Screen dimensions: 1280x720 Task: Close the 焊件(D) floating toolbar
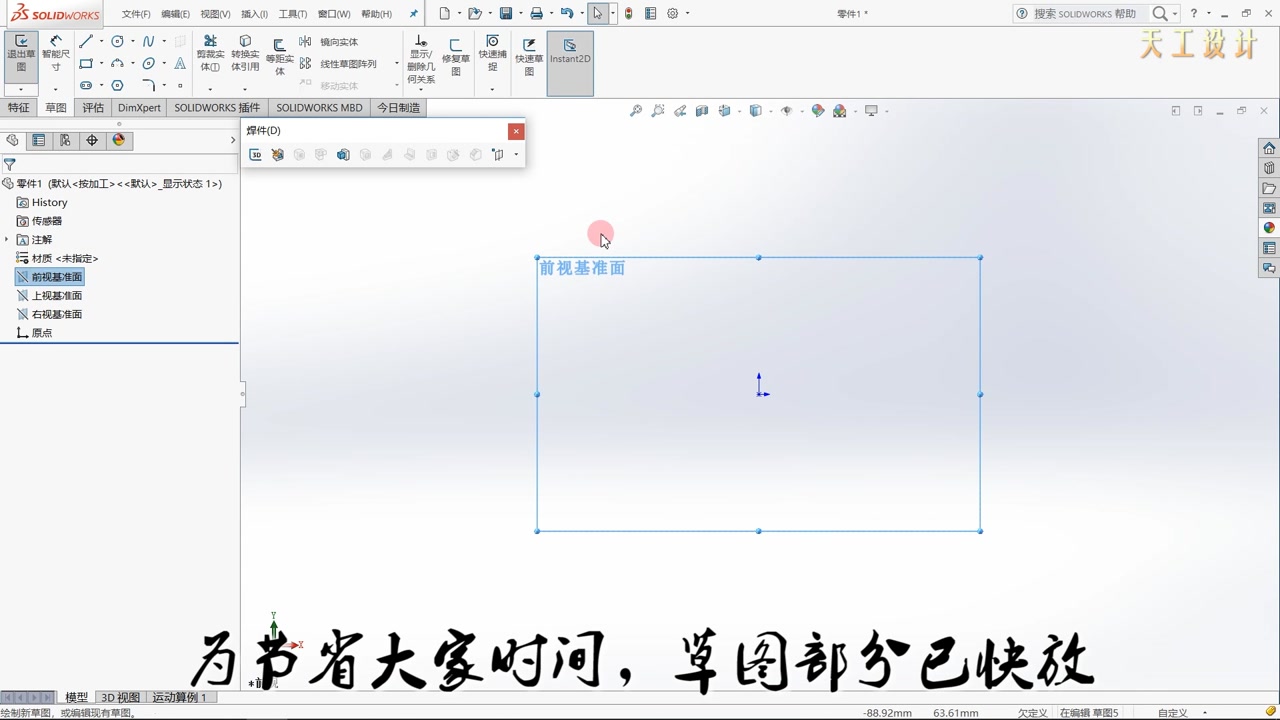click(516, 131)
